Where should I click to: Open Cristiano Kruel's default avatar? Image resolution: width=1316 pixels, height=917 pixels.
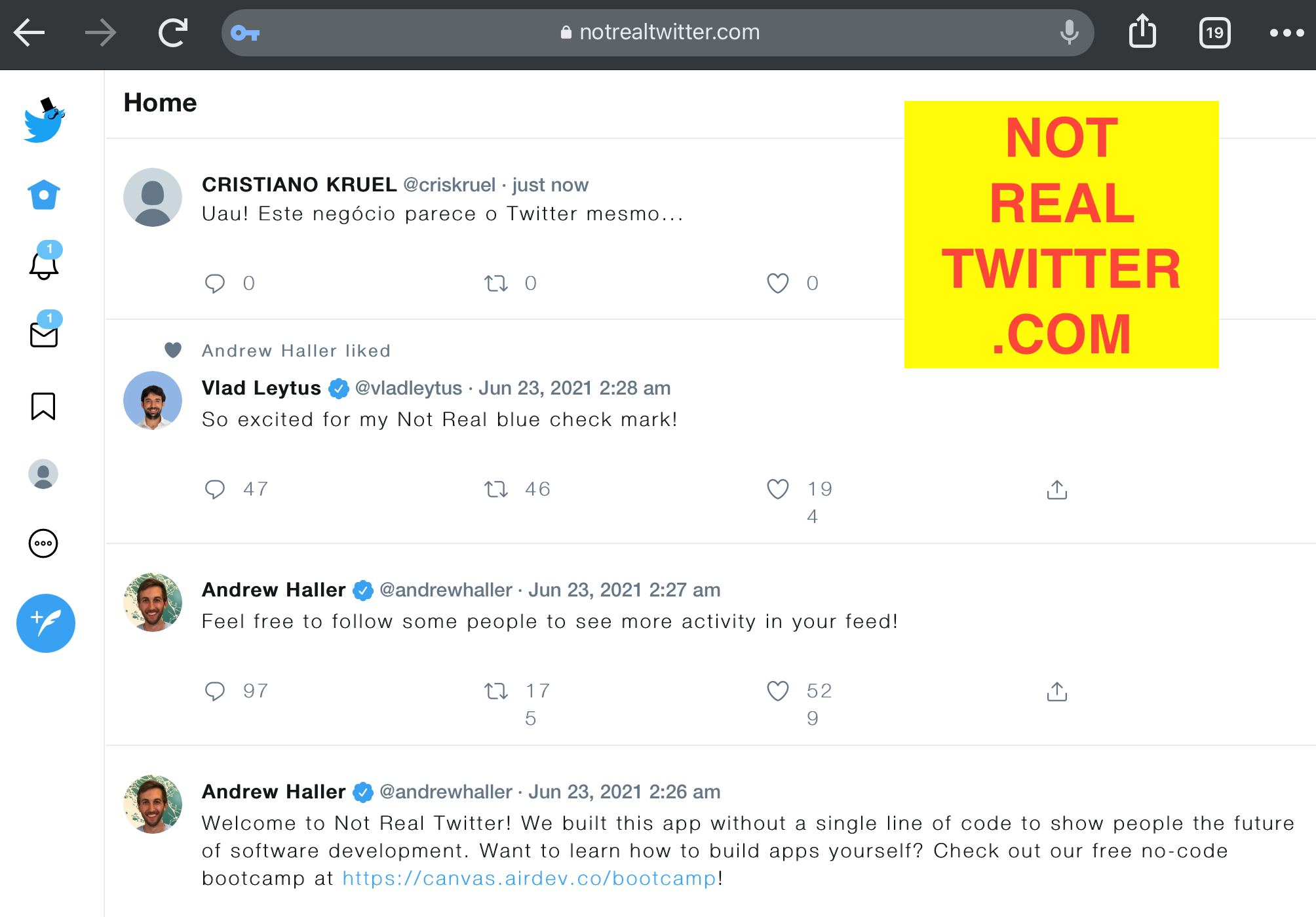(x=153, y=197)
